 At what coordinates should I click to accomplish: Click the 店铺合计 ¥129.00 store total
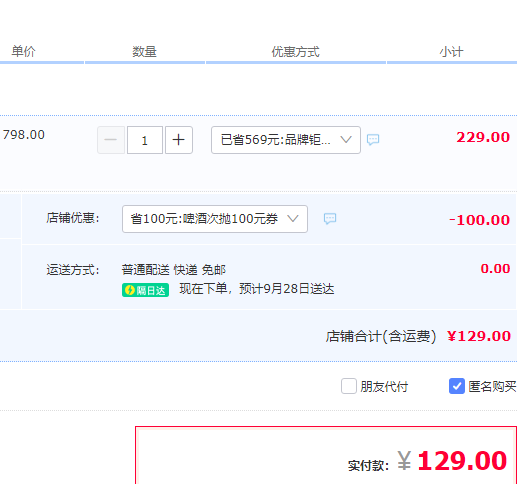point(479,336)
